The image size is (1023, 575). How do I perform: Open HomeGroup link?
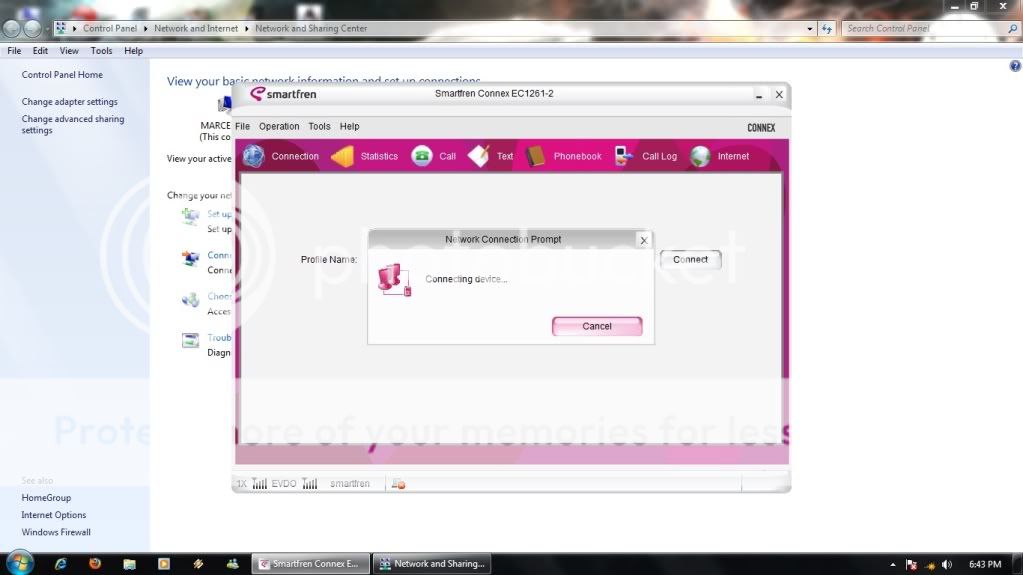(x=46, y=497)
